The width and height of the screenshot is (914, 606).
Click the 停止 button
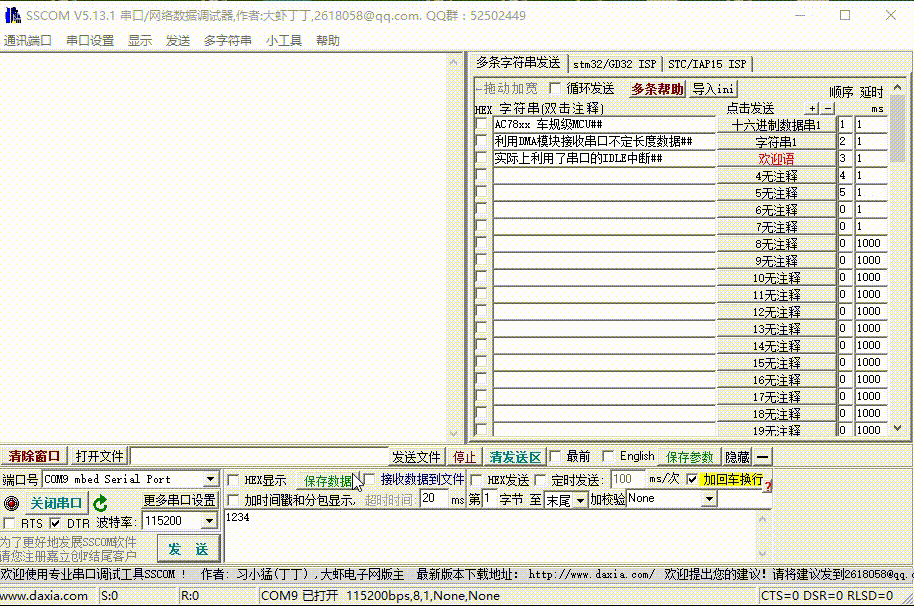[x=465, y=457]
